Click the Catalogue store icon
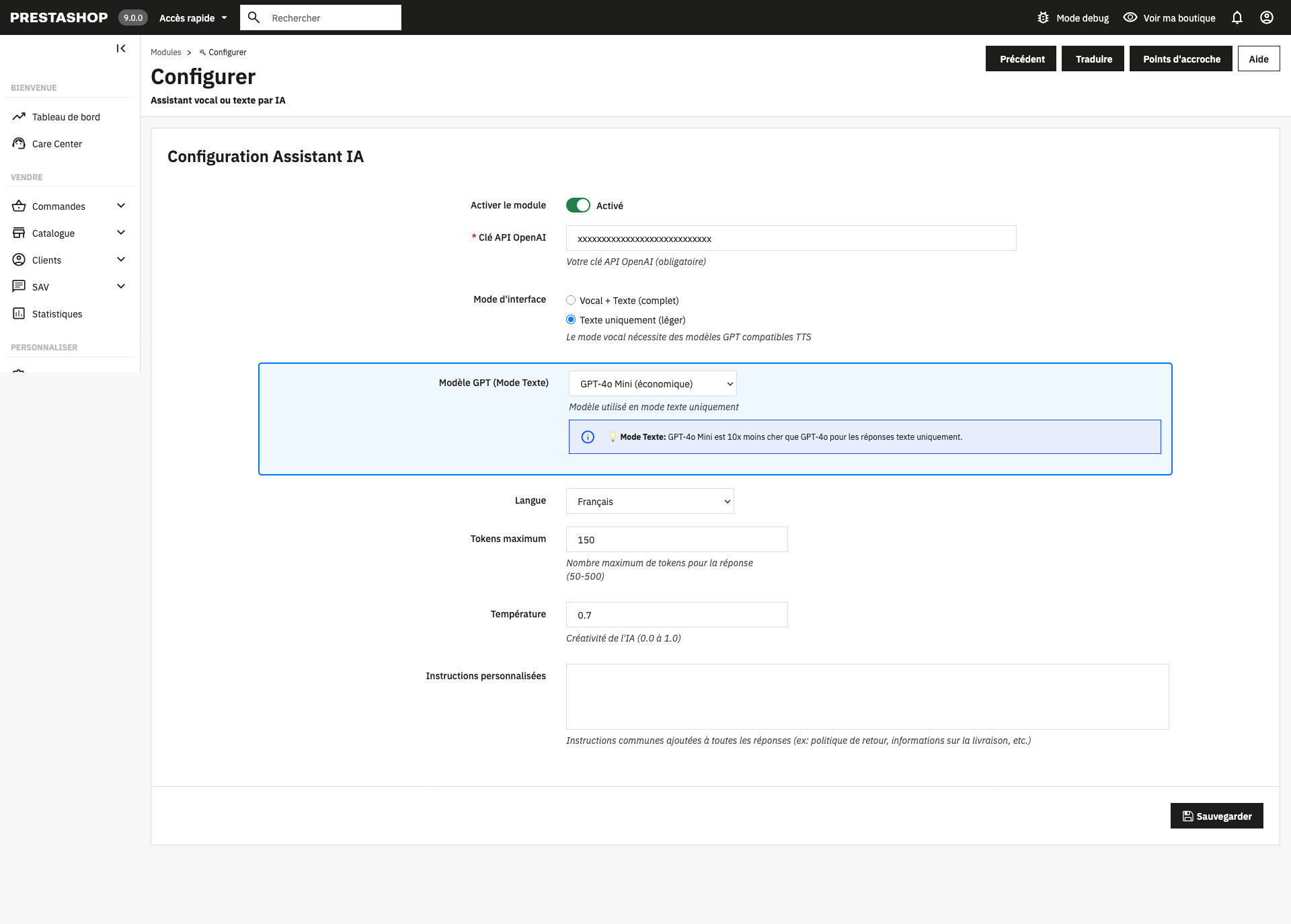The width and height of the screenshot is (1291, 924). pos(19,233)
